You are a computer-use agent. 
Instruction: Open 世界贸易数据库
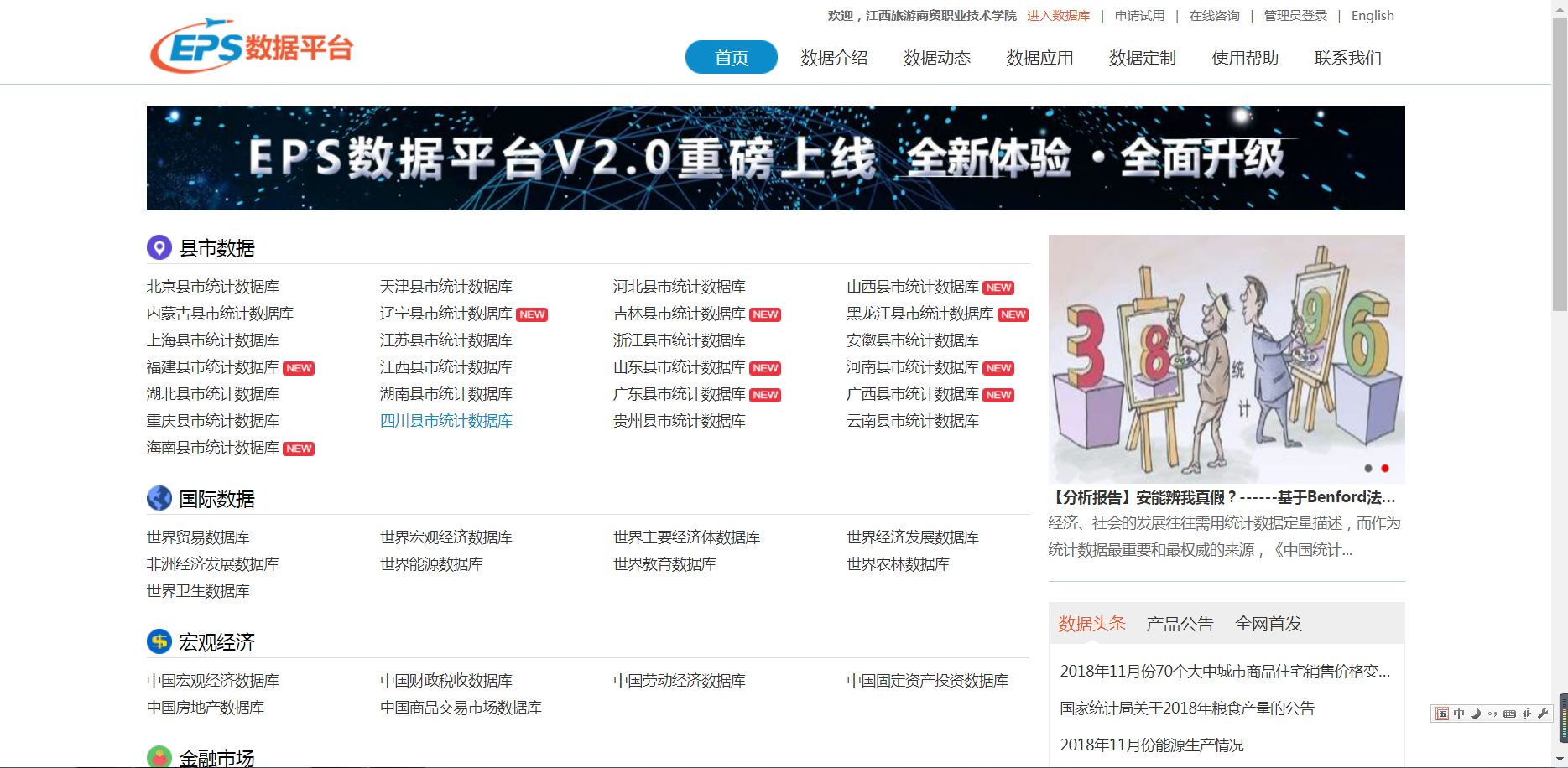[198, 537]
